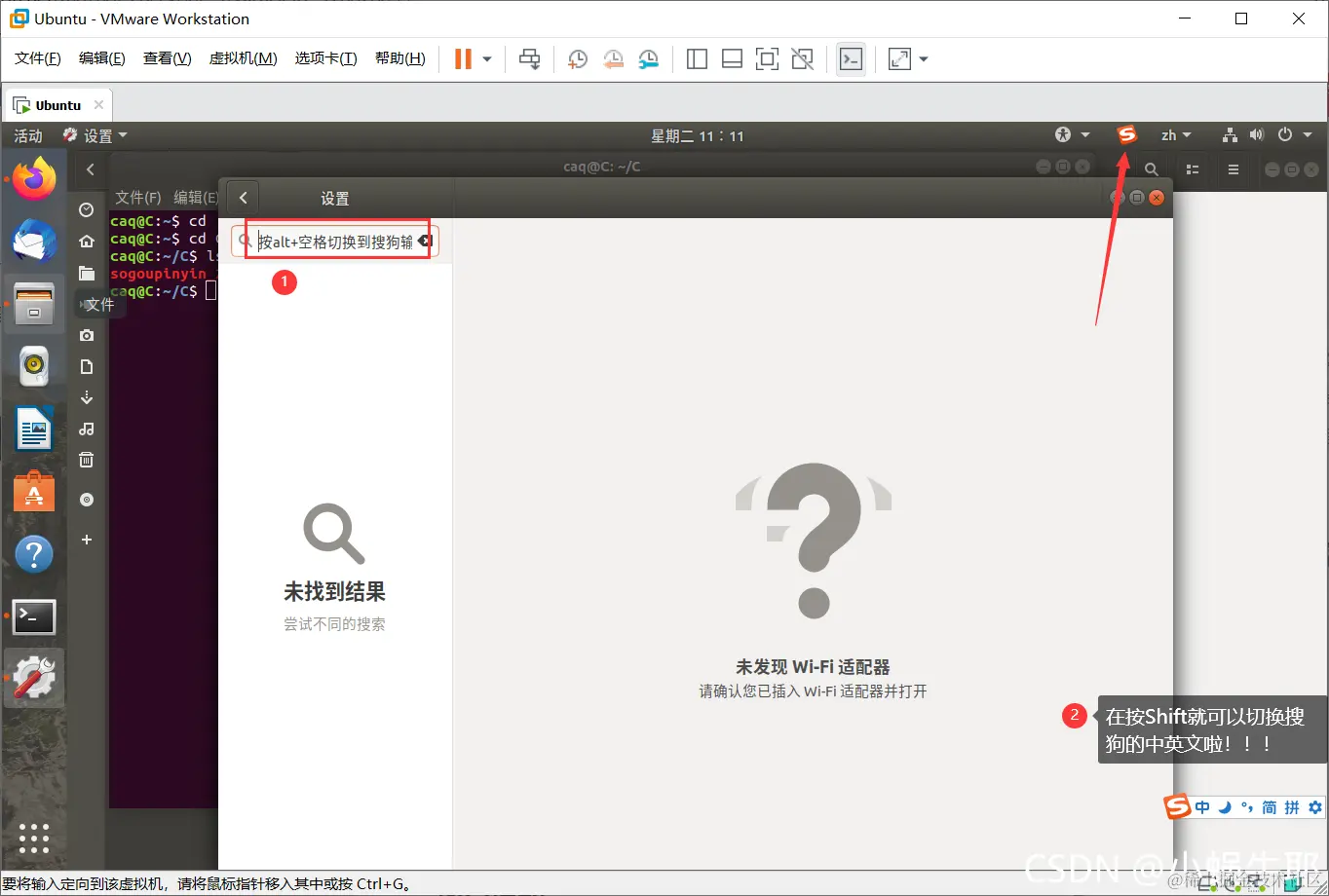Open the 虚拟机(M) menu in VMware
Screen dimensions: 1329x896
(x=243, y=57)
